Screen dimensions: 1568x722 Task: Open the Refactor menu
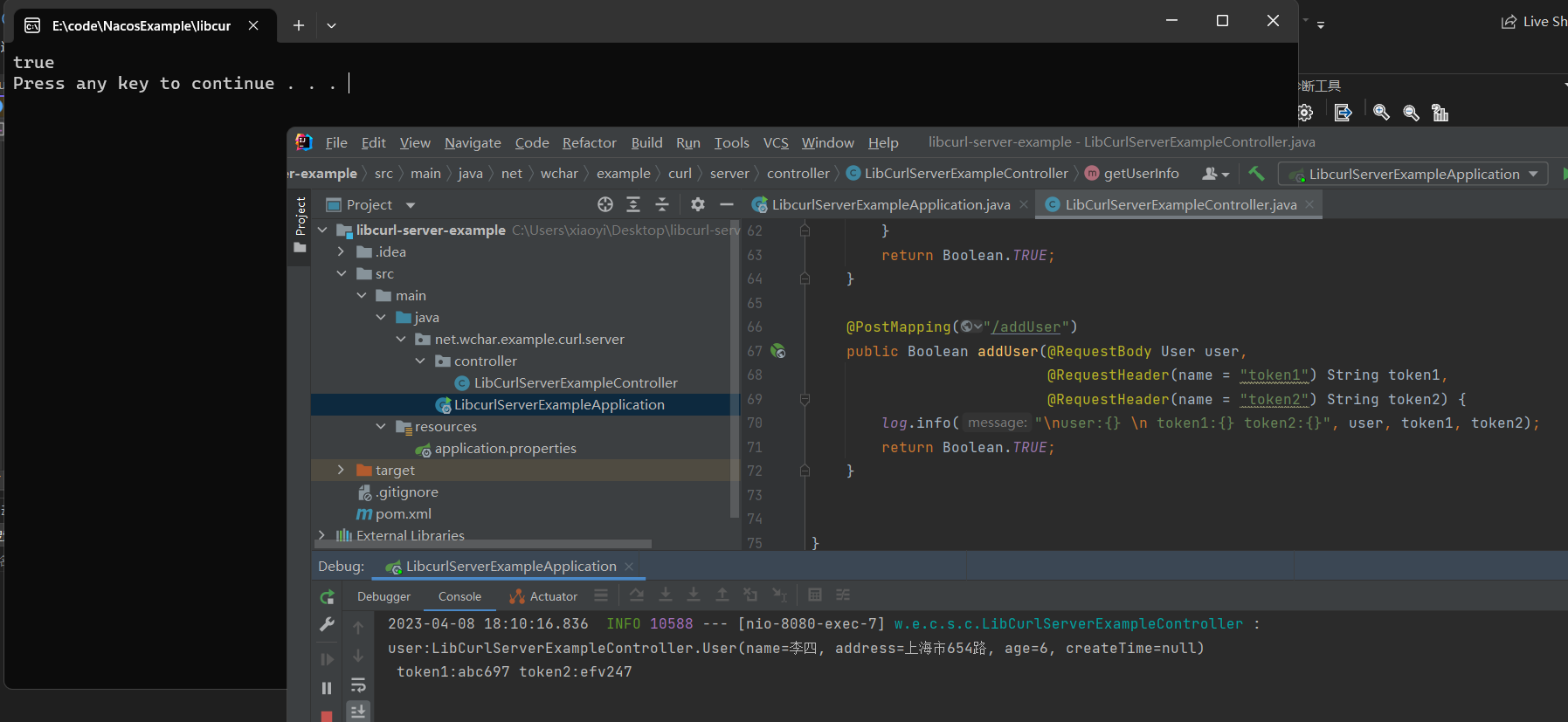point(589,142)
